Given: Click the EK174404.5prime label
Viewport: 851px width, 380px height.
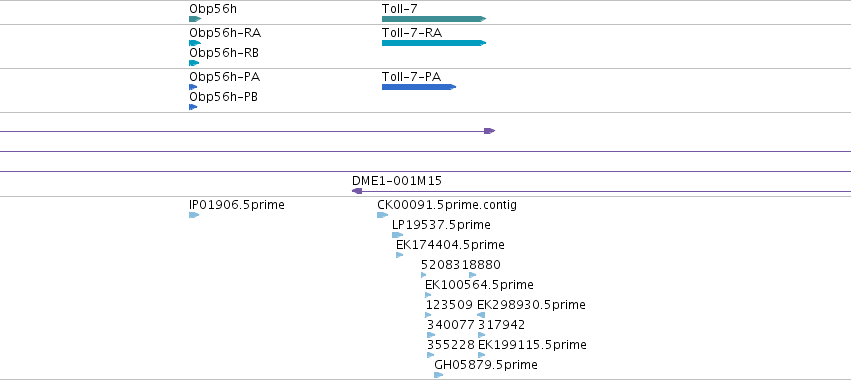Looking at the screenshot, I should [450, 245].
